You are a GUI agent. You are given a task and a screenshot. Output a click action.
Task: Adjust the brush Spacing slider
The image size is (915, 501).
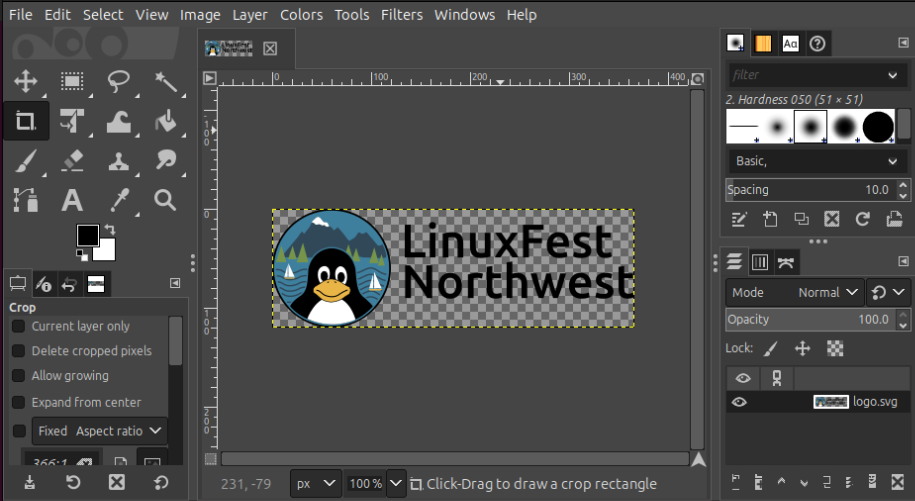tap(811, 190)
